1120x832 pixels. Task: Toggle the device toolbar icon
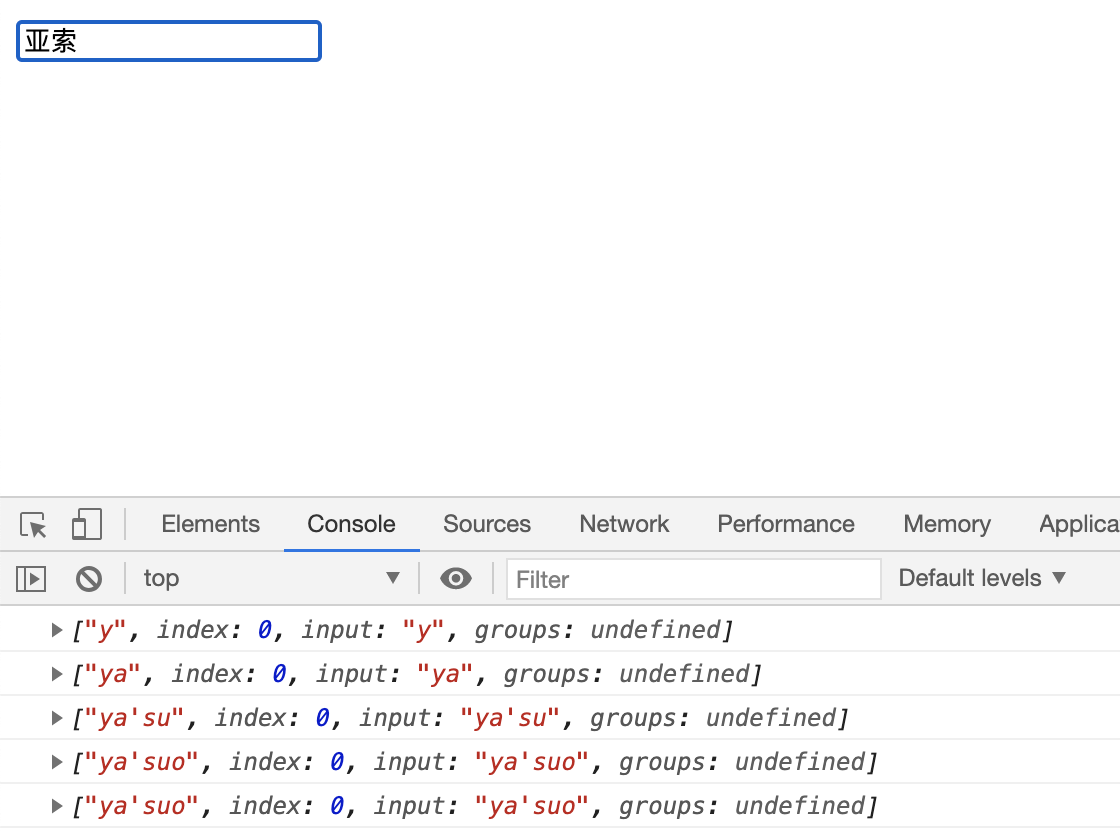[x=87, y=524]
